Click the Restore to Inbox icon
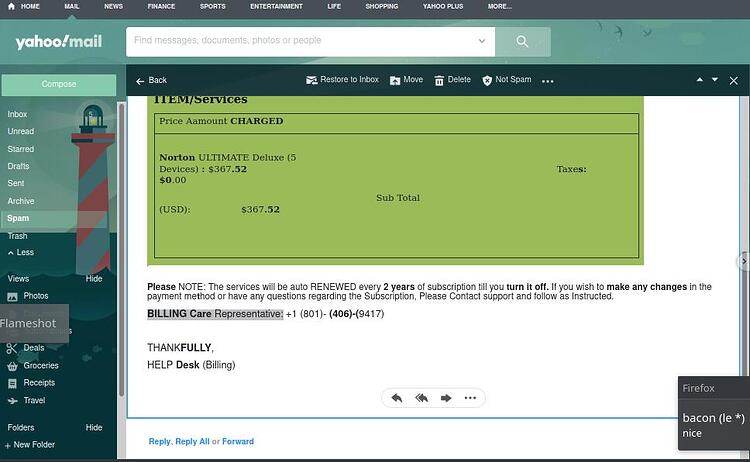 coord(311,80)
